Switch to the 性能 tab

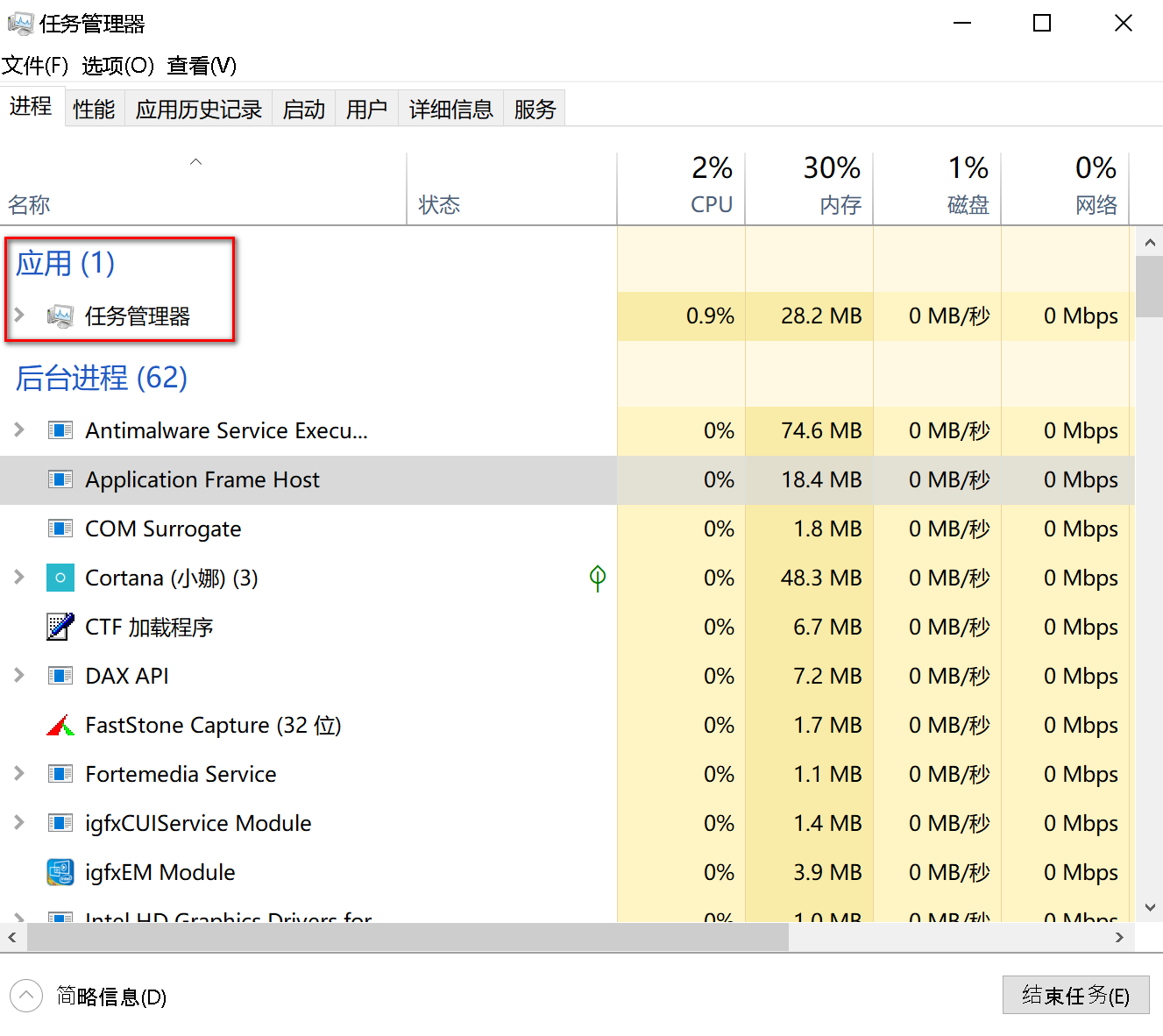coord(94,110)
